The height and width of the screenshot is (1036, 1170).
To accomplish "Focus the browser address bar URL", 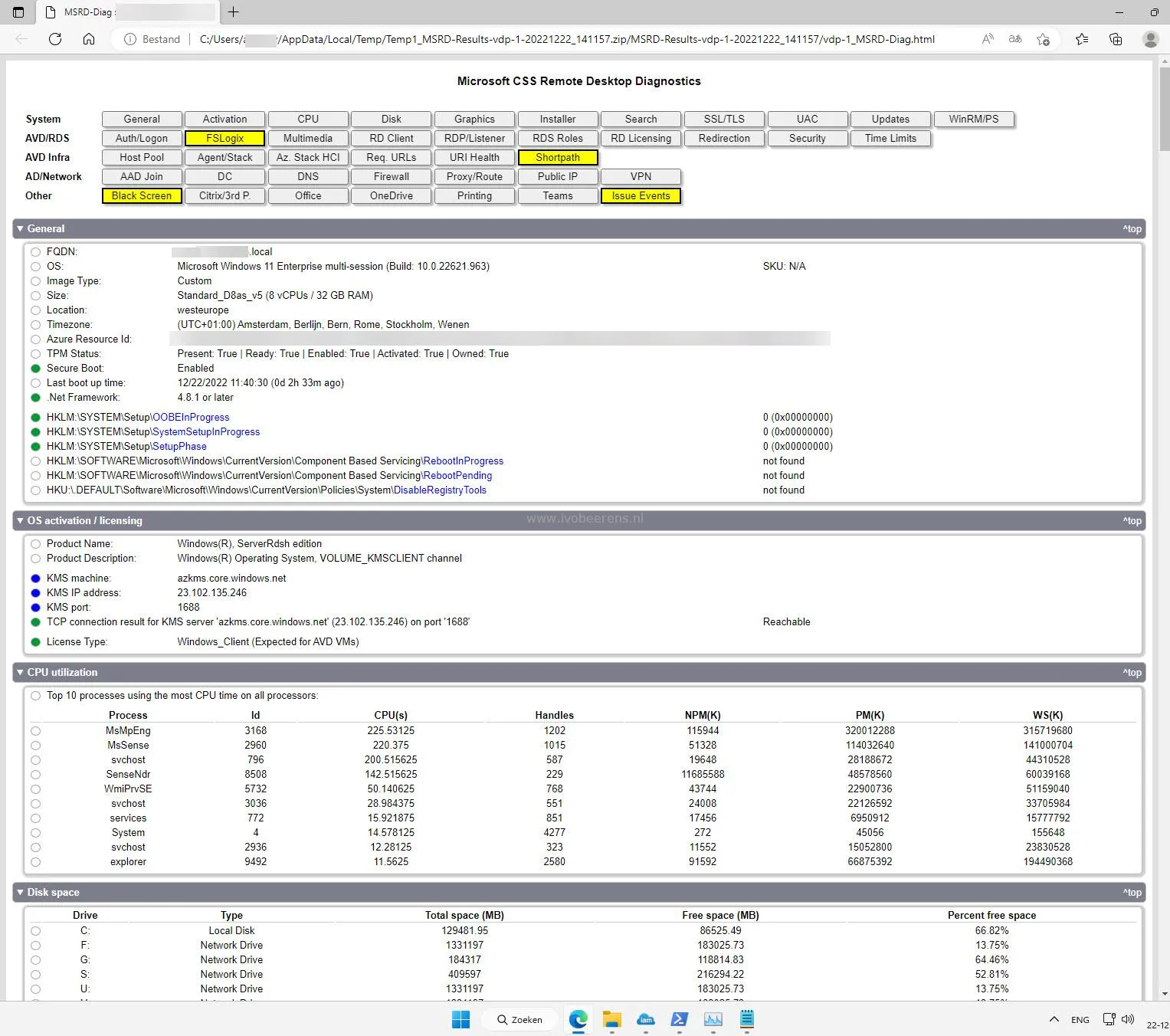I will click(567, 39).
